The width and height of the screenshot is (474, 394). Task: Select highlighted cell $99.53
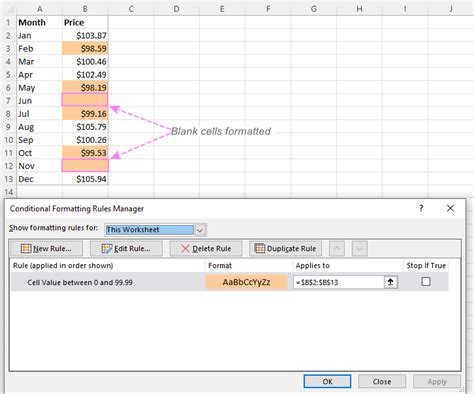point(85,153)
